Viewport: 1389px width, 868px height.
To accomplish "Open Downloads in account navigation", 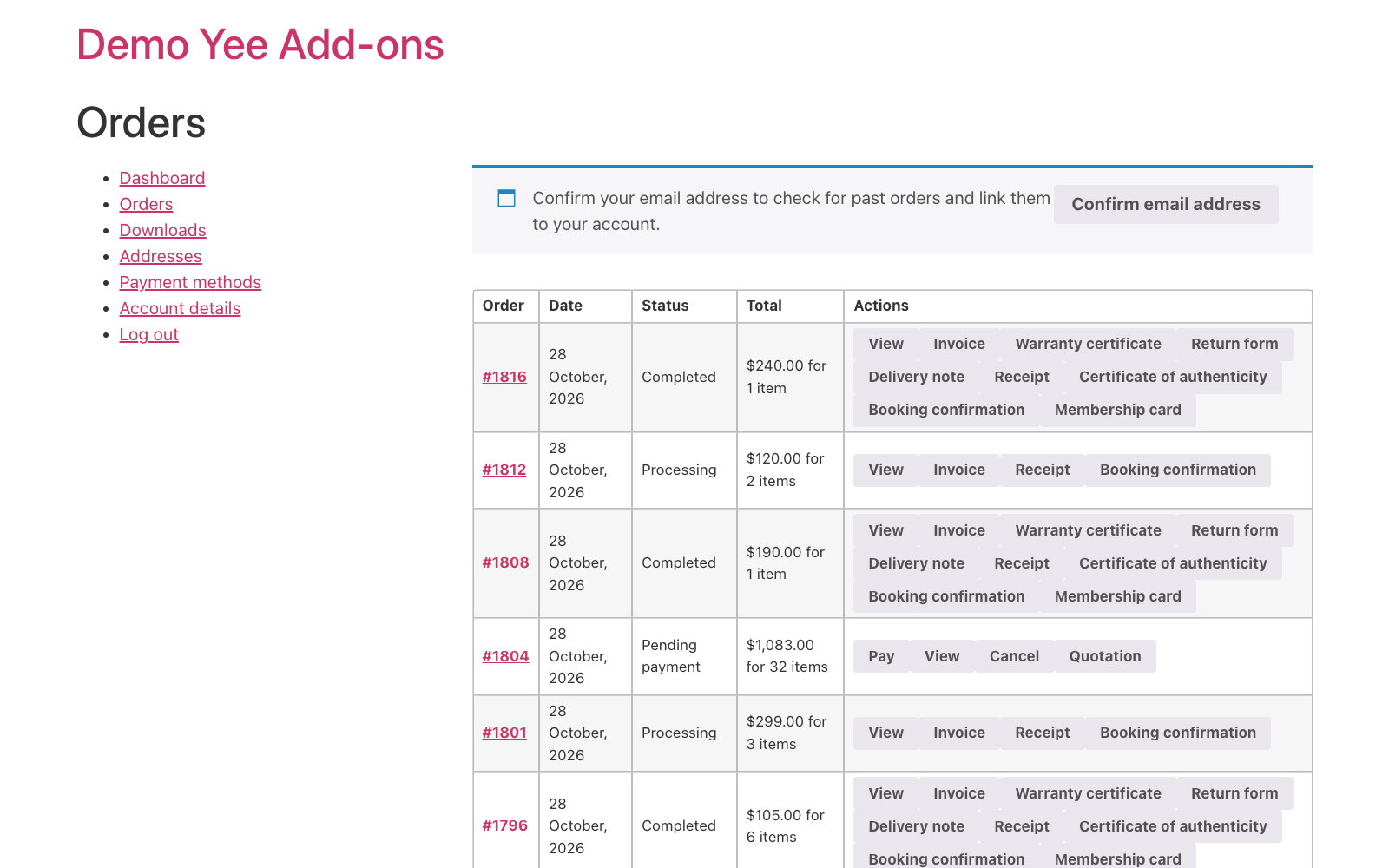I will tap(162, 230).
